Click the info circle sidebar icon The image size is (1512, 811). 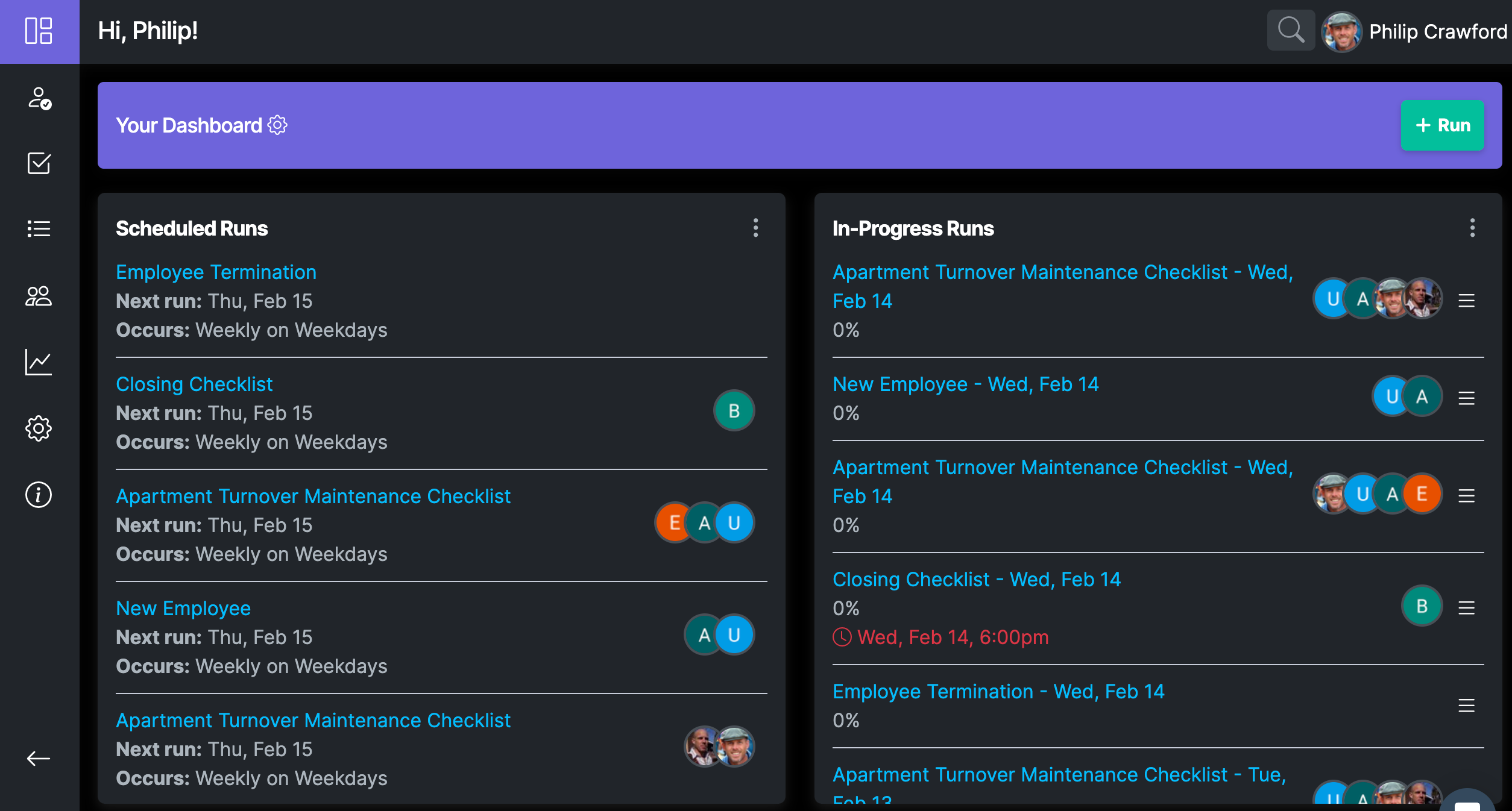click(39, 495)
